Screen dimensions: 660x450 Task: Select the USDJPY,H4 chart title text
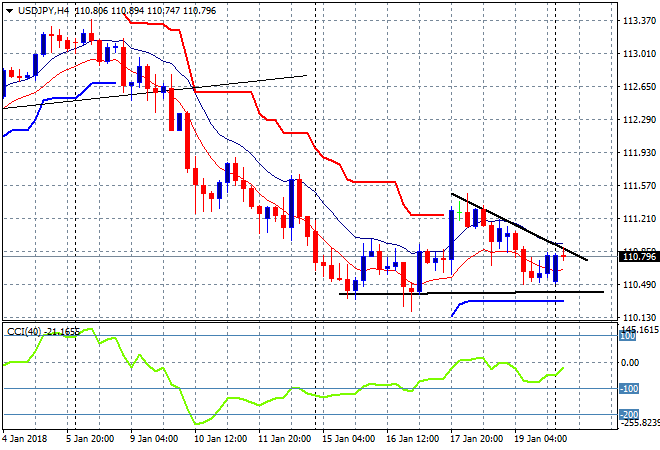43,11
